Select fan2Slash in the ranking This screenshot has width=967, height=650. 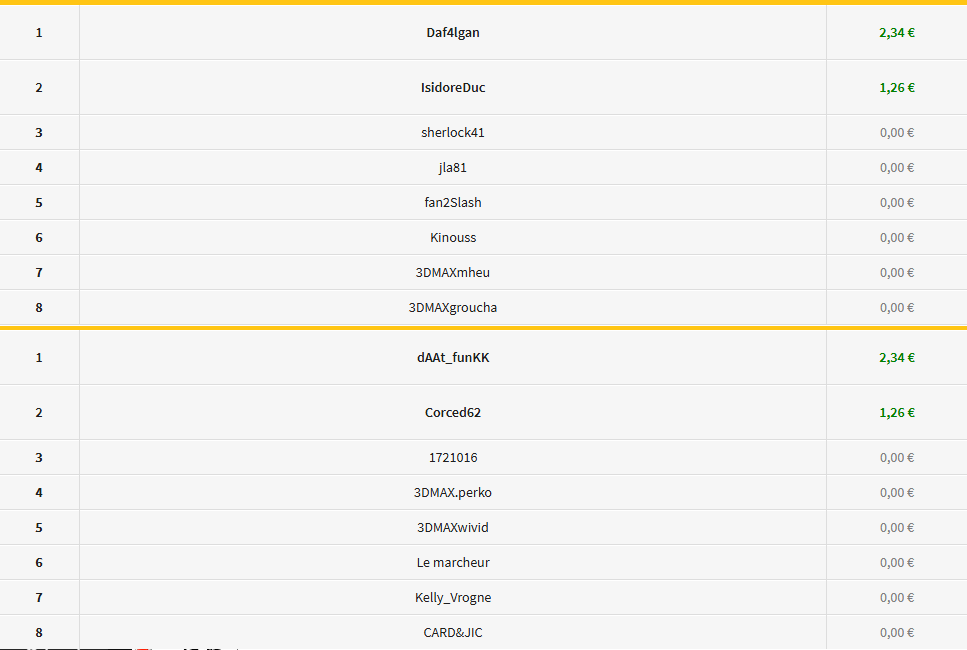pos(453,202)
